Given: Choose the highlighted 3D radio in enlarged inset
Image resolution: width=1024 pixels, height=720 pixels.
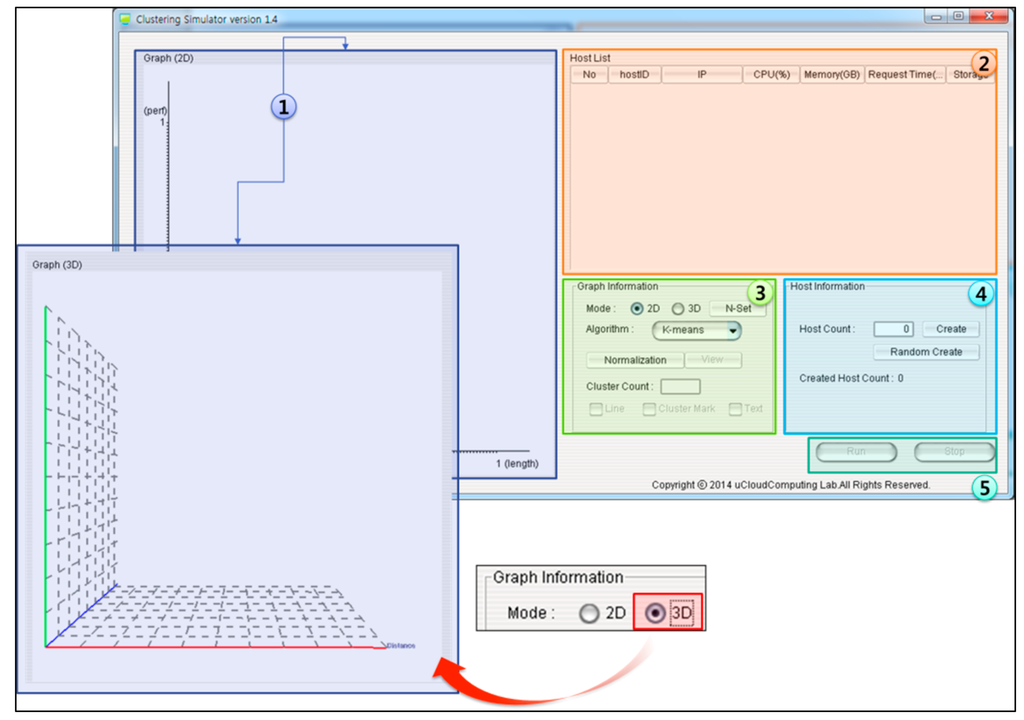Looking at the screenshot, I should point(656,613).
